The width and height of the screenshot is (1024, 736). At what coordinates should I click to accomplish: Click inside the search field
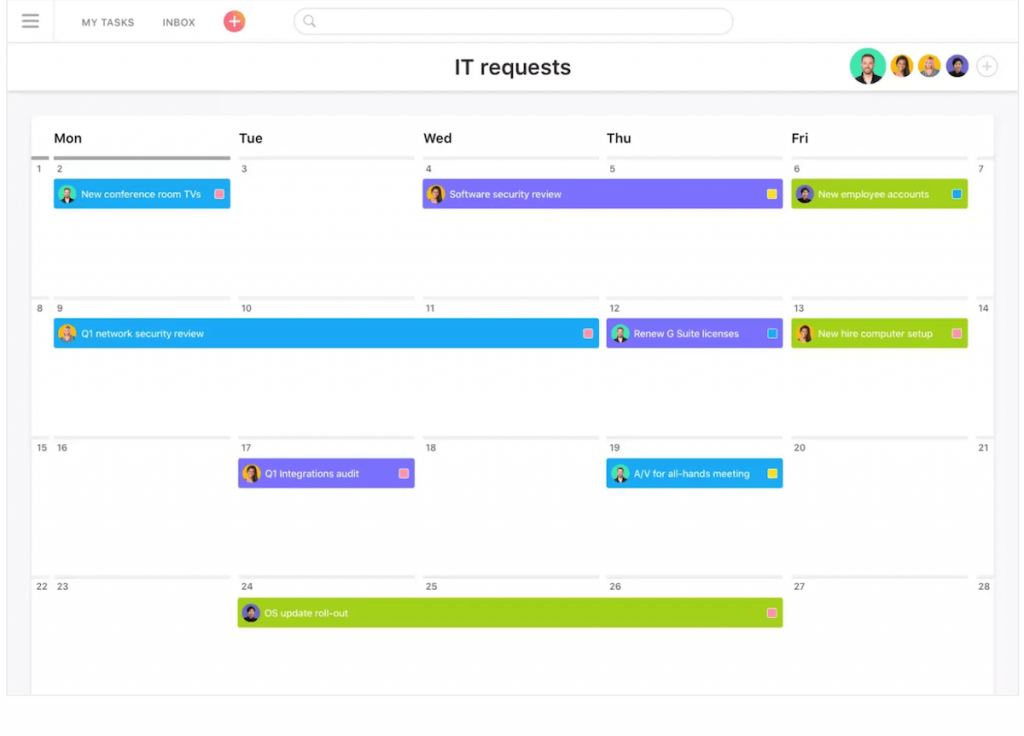(513, 21)
